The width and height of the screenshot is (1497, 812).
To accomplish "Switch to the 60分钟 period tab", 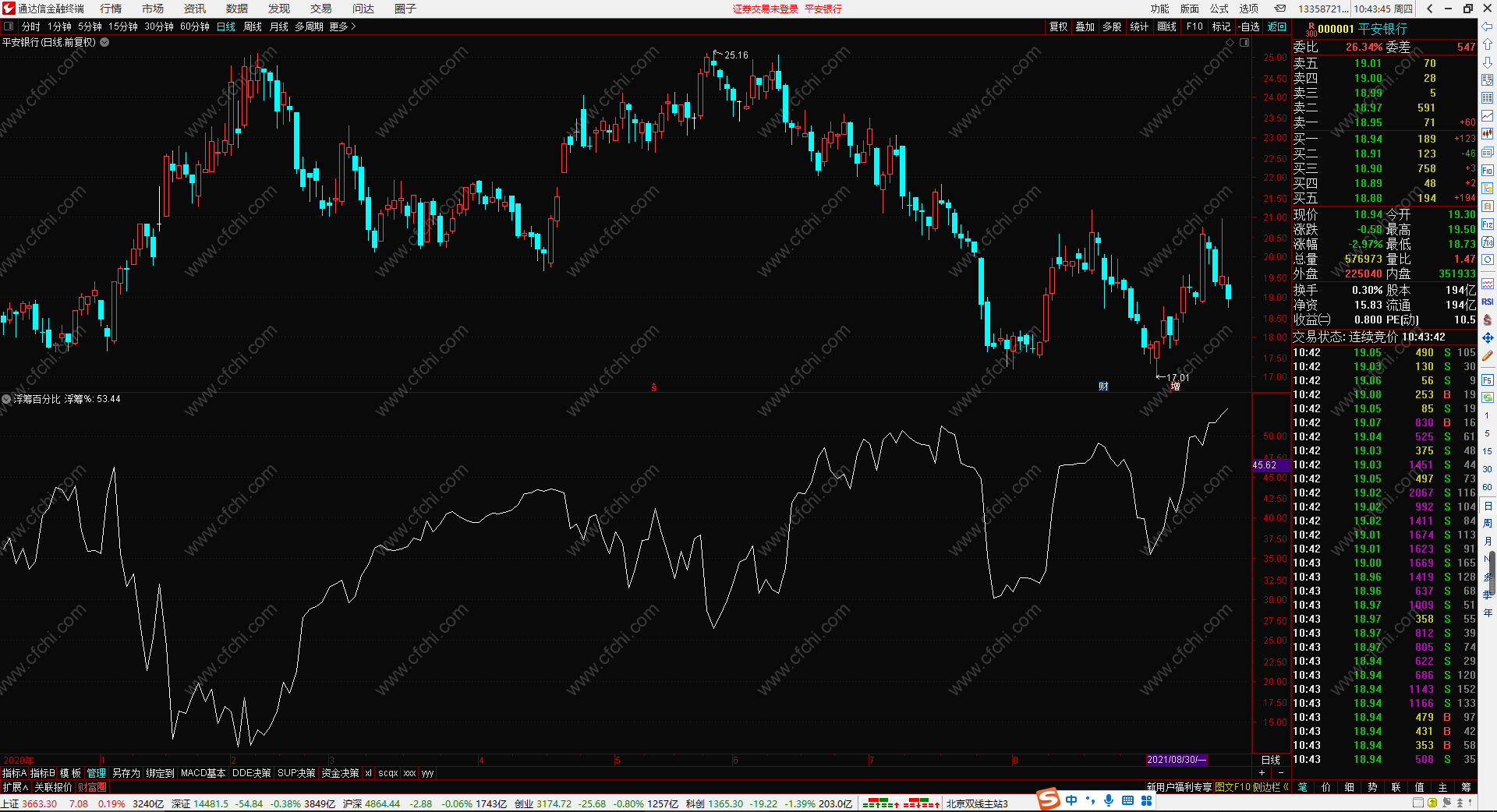I will point(195,26).
